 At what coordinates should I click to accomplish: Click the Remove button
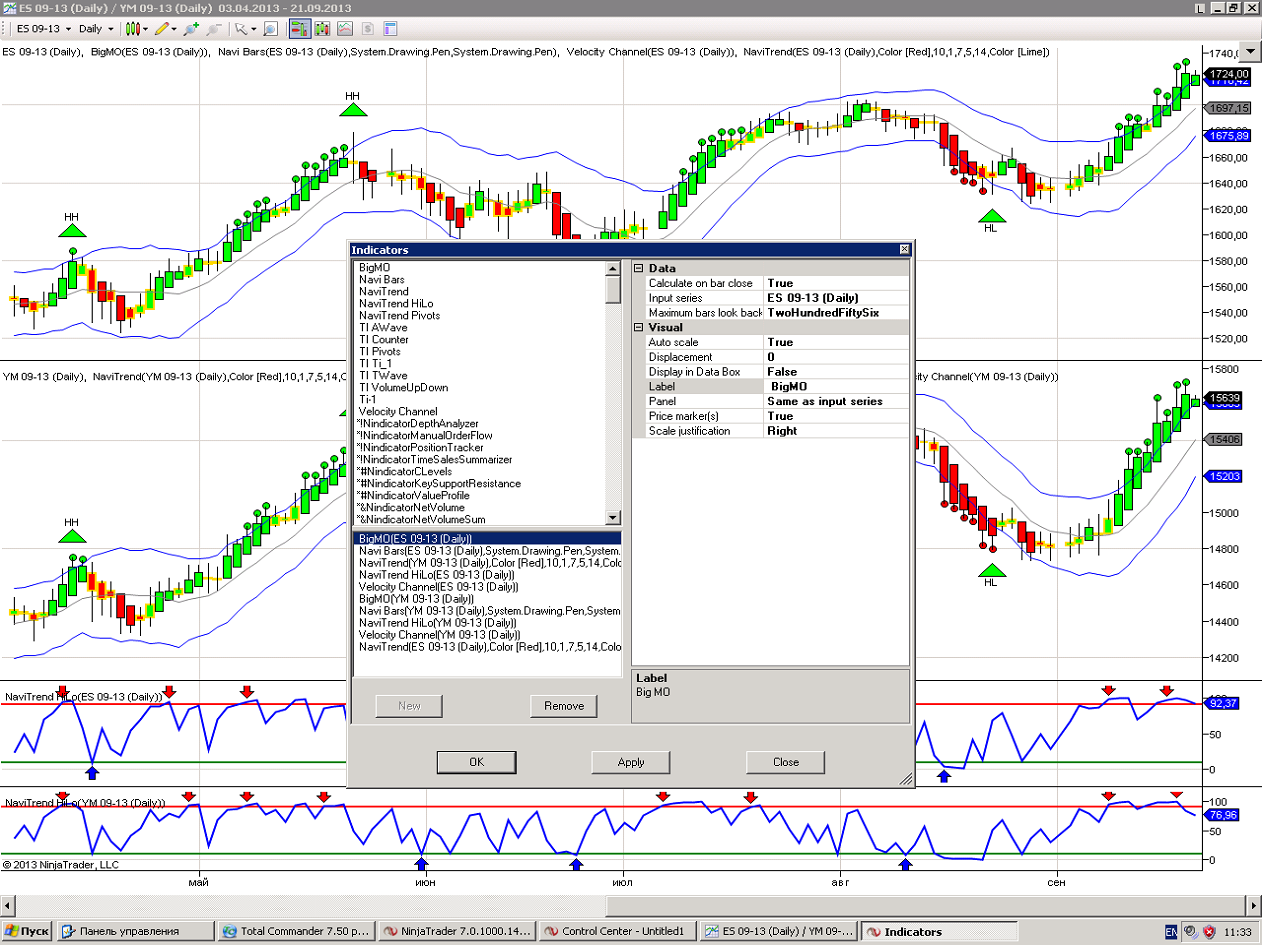pyautogui.click(x=564, y=706)
